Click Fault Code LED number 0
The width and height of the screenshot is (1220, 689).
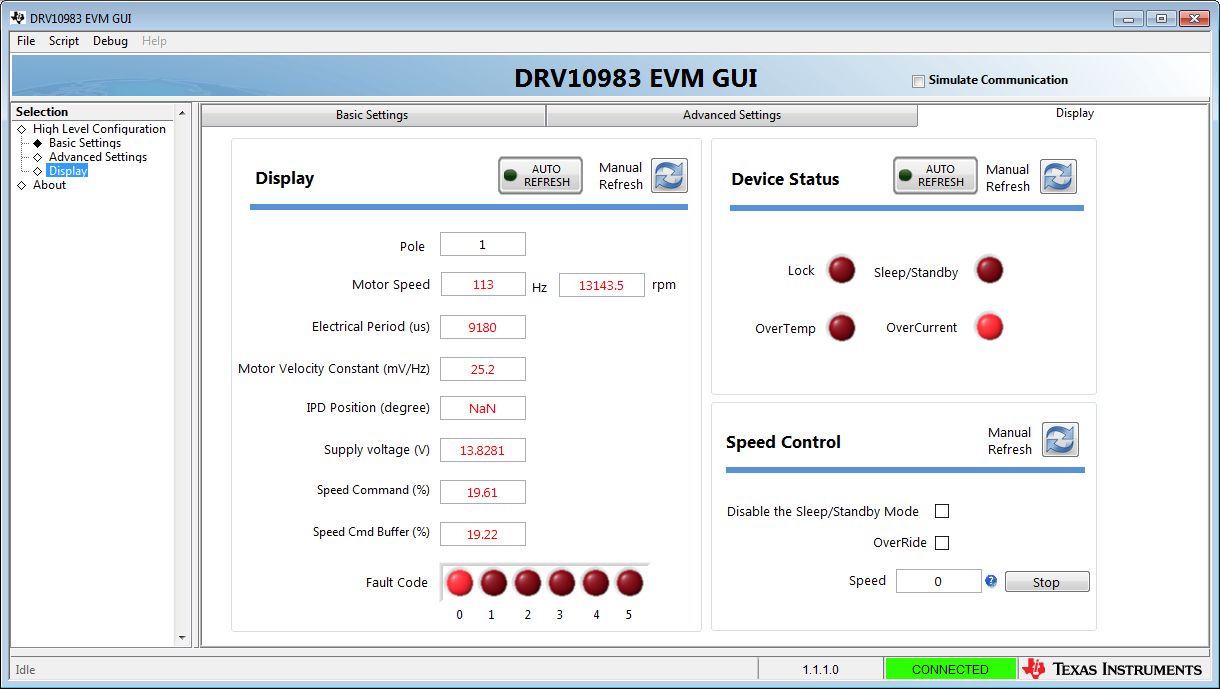pos(460,583)
